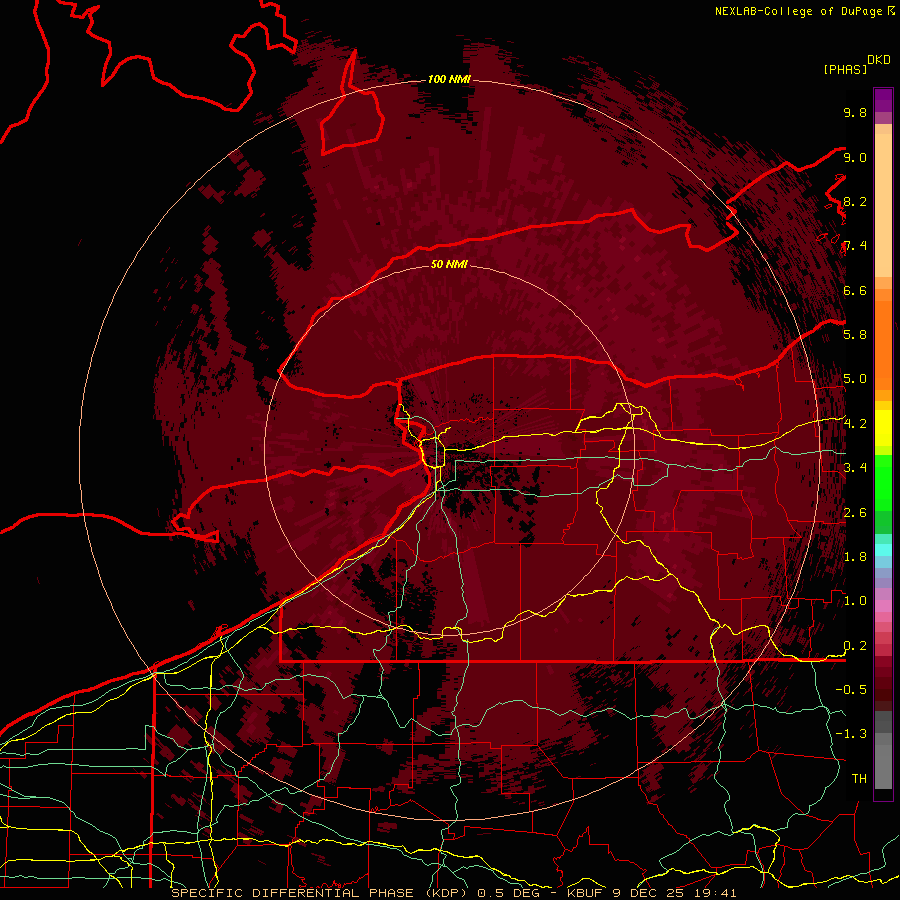Click the TH legend label

point(859,778)
